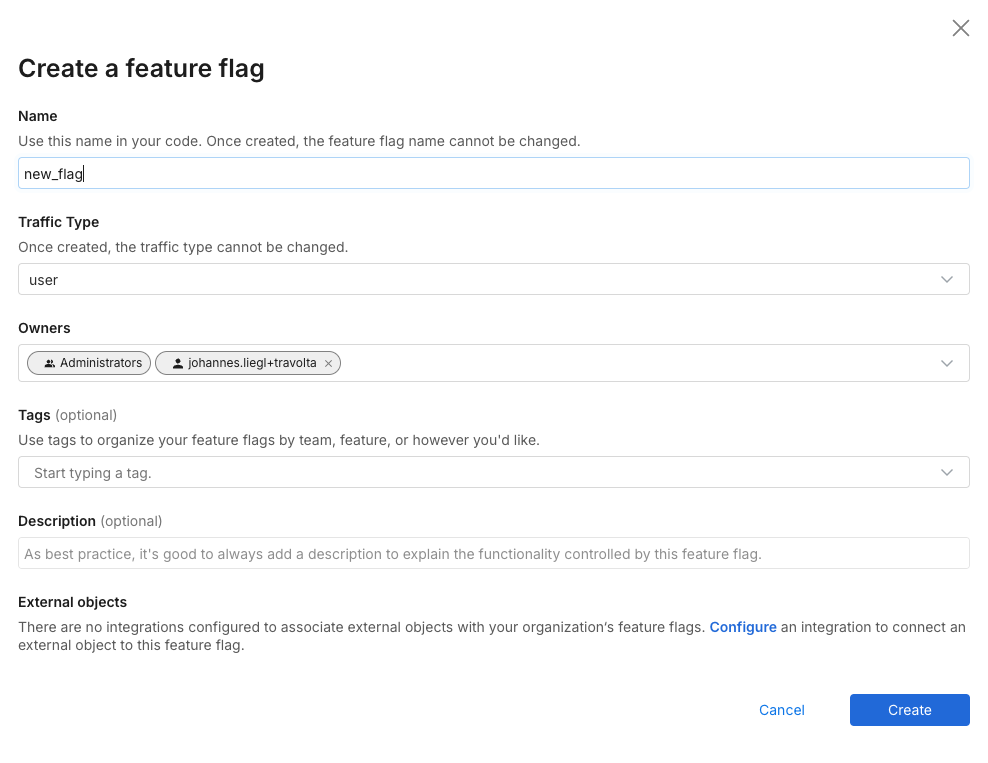988x763 pixels.
Task: Click the group icon on Administrators chip
Action: click(x=49, y=364)
